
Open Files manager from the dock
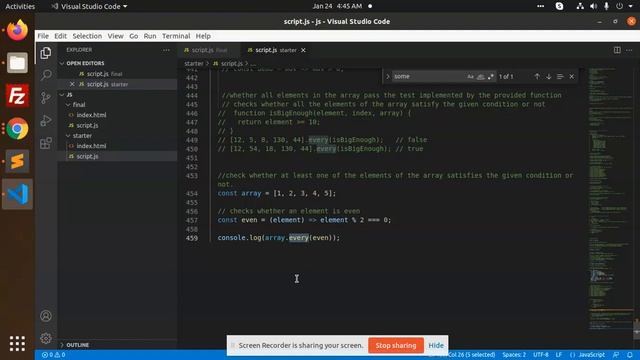[x=17, y=63]
